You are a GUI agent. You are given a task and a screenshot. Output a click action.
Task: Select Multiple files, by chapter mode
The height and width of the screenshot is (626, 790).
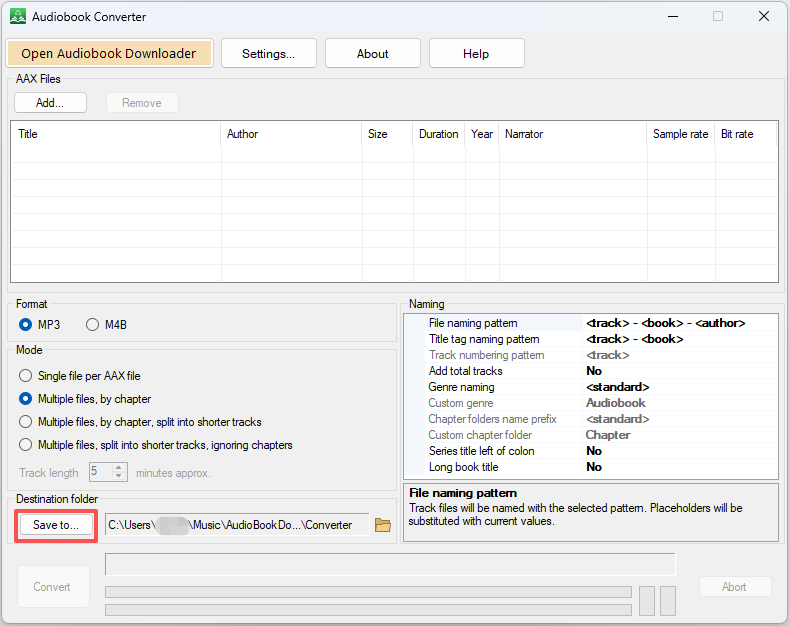26,399
